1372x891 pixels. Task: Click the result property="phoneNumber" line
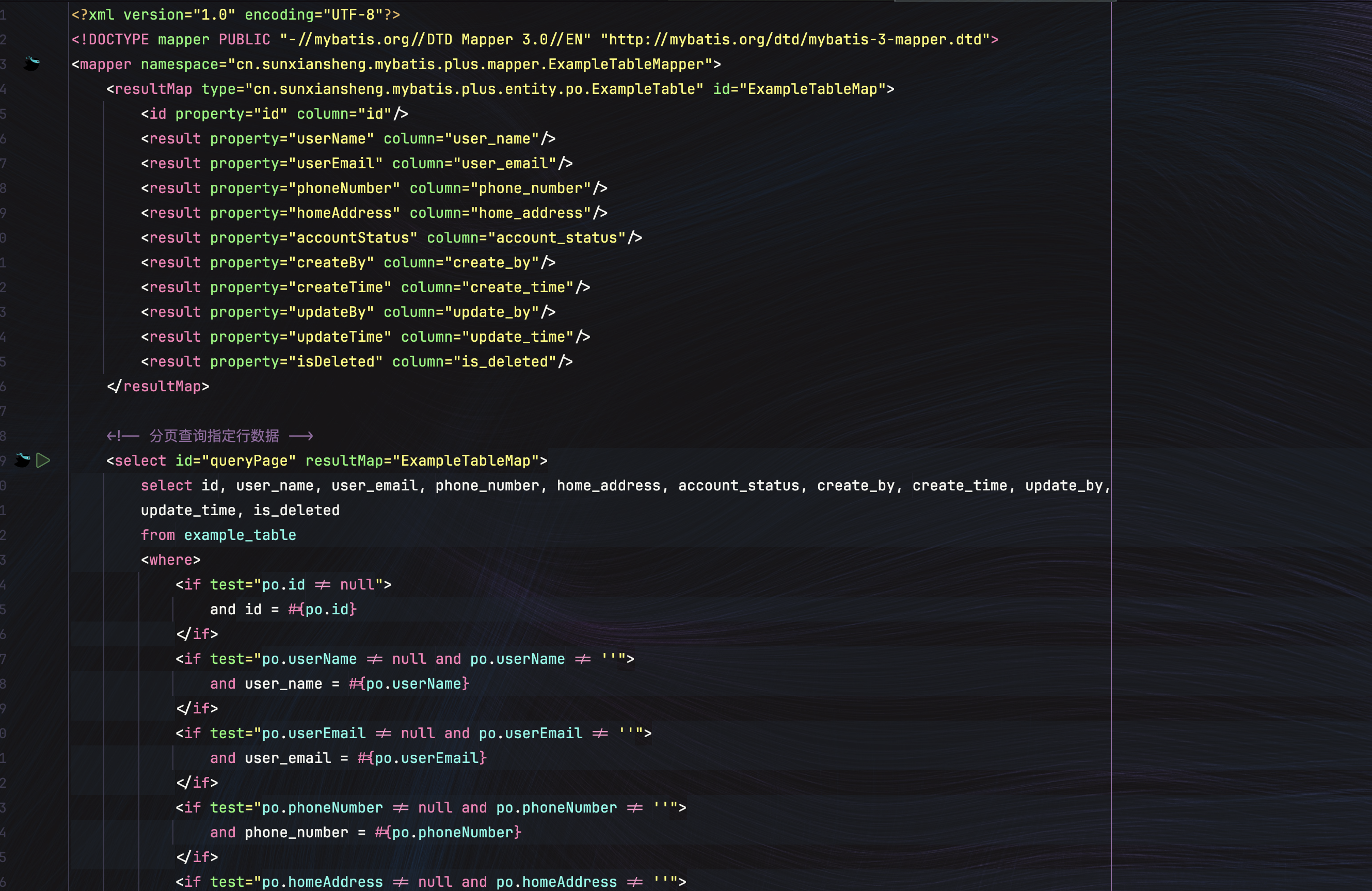pyautogui.click(x=374, y=188)
